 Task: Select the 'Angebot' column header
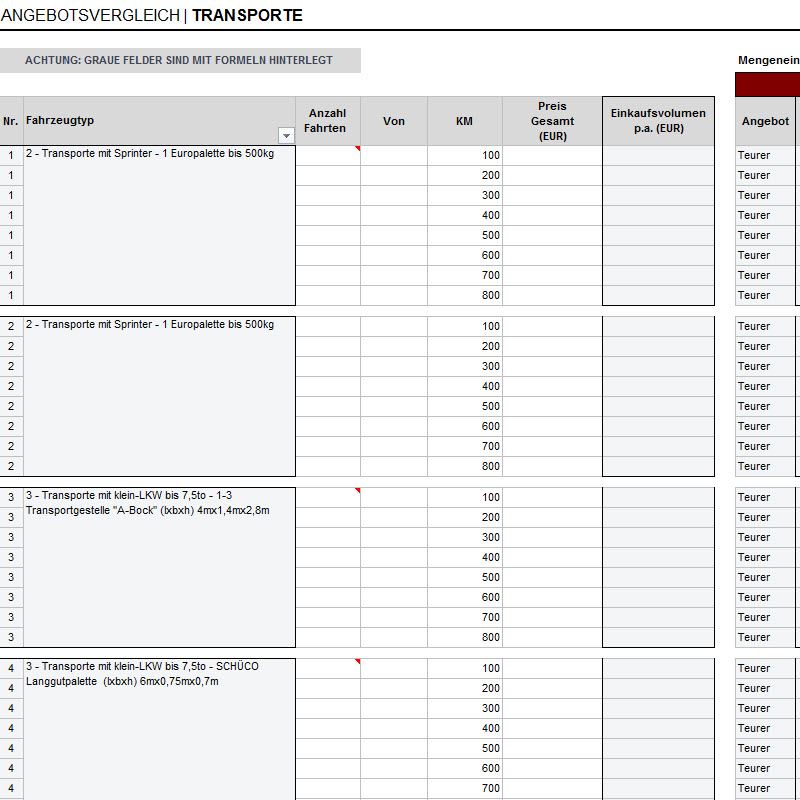tap(765, 121)
